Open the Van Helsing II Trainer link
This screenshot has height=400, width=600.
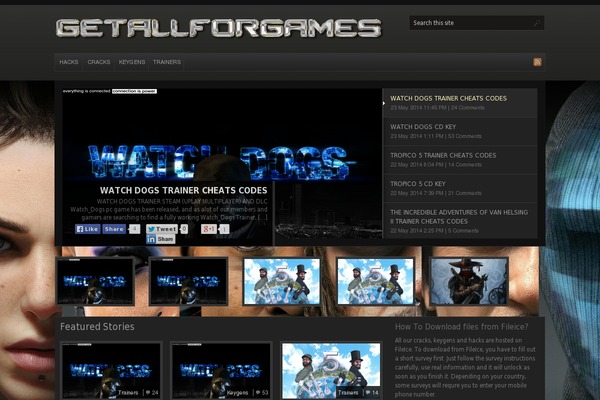(x=456, y=216)
